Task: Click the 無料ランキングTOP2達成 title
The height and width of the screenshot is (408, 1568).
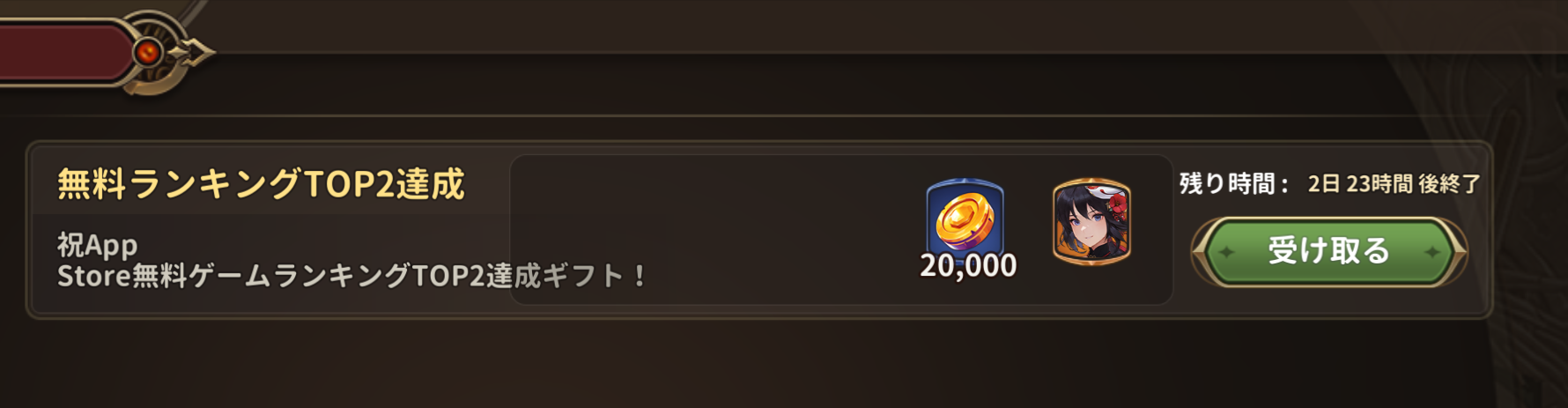Action: coord(261,184)
